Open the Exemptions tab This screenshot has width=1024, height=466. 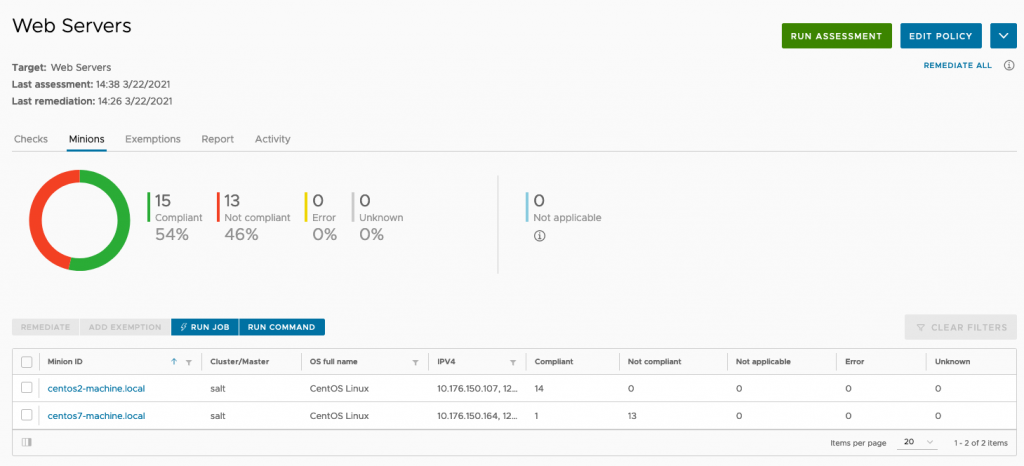(153, 139)
